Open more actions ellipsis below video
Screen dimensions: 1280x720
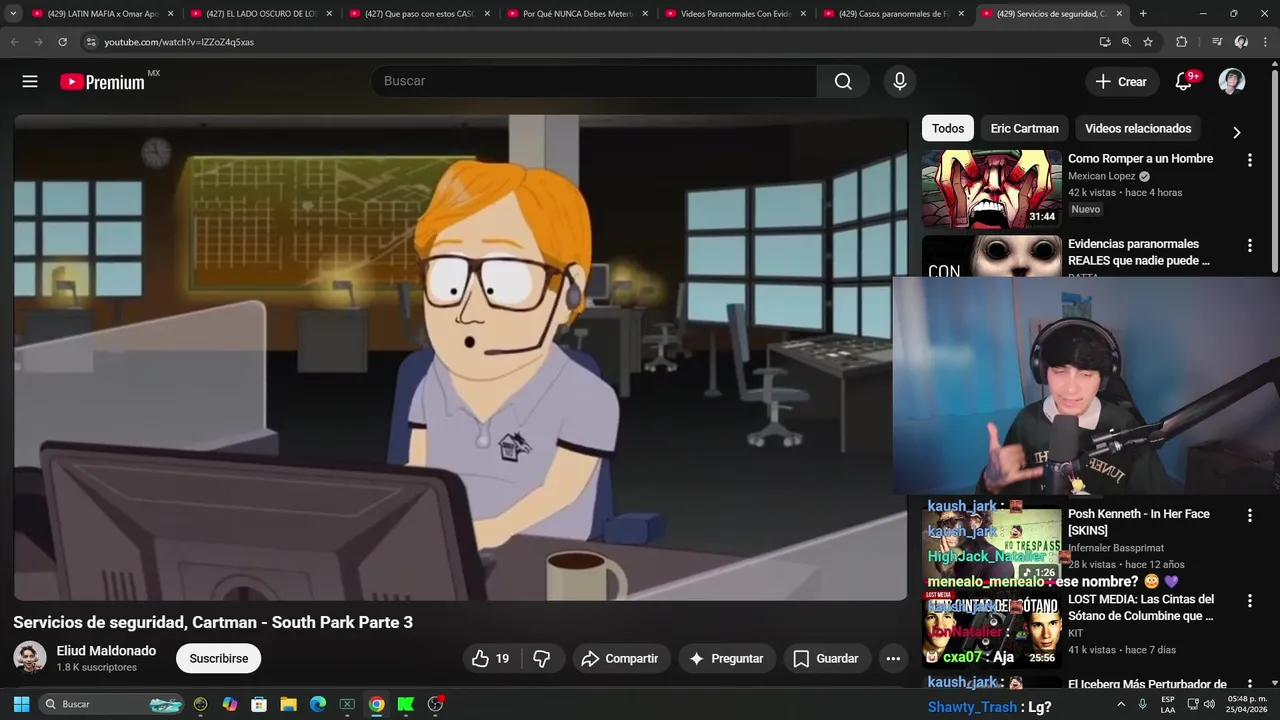click(893, 658)
